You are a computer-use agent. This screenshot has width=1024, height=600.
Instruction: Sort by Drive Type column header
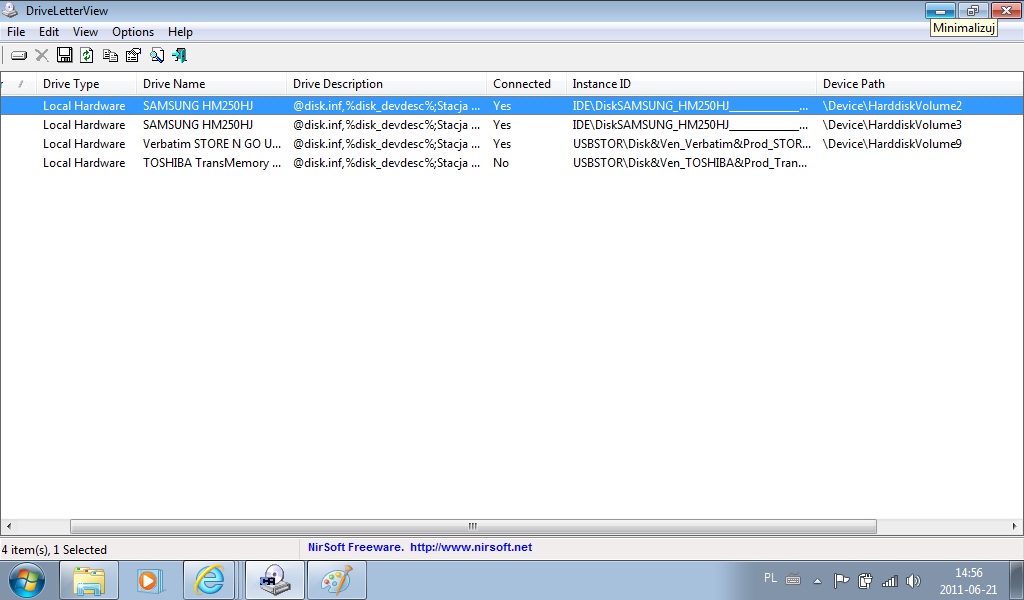coord(87,84)
